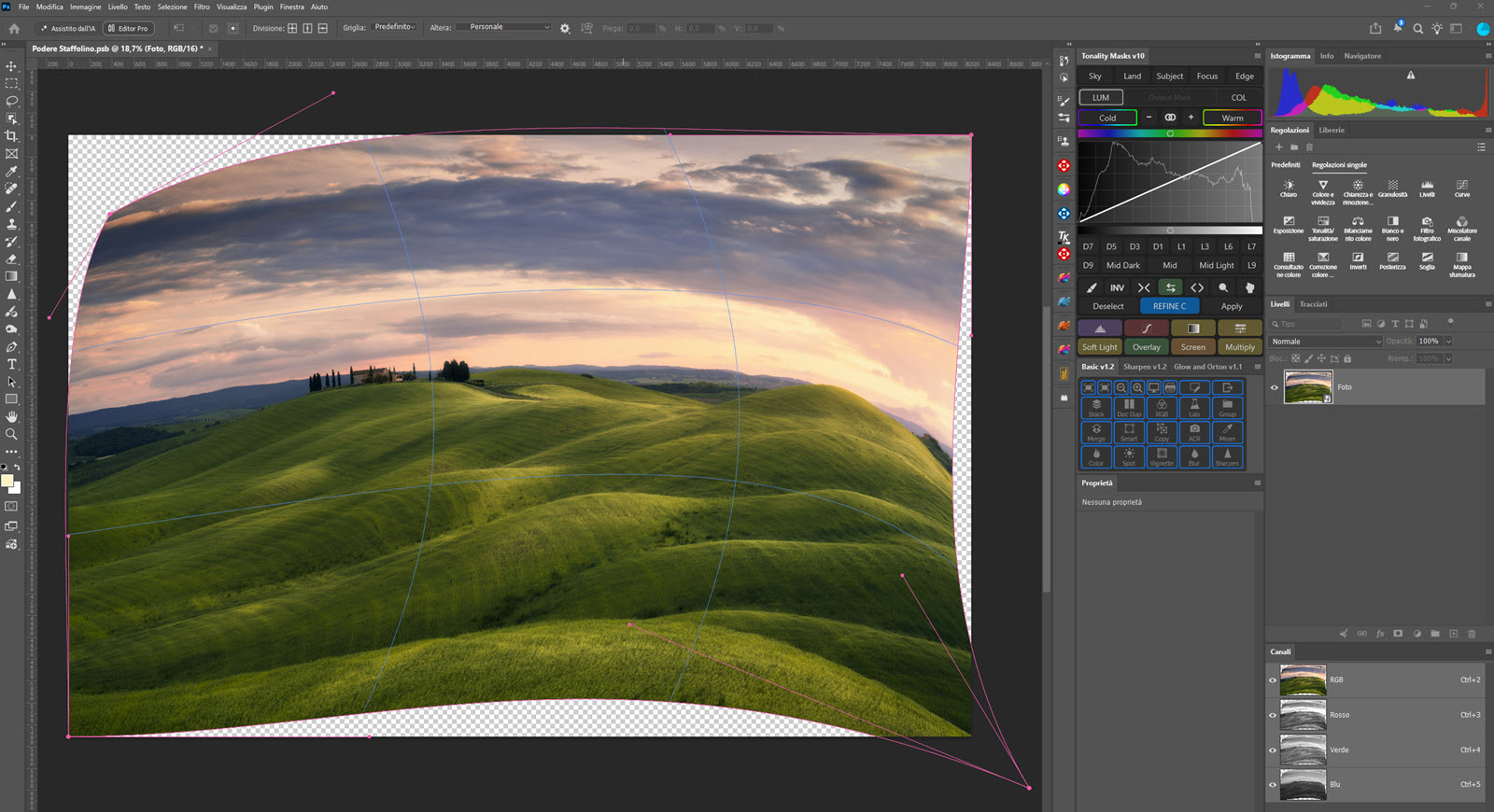Viewport: 1494px width, 812px height.
Task: Switch to the Tracciati tab
Action: click(1313, 304)
